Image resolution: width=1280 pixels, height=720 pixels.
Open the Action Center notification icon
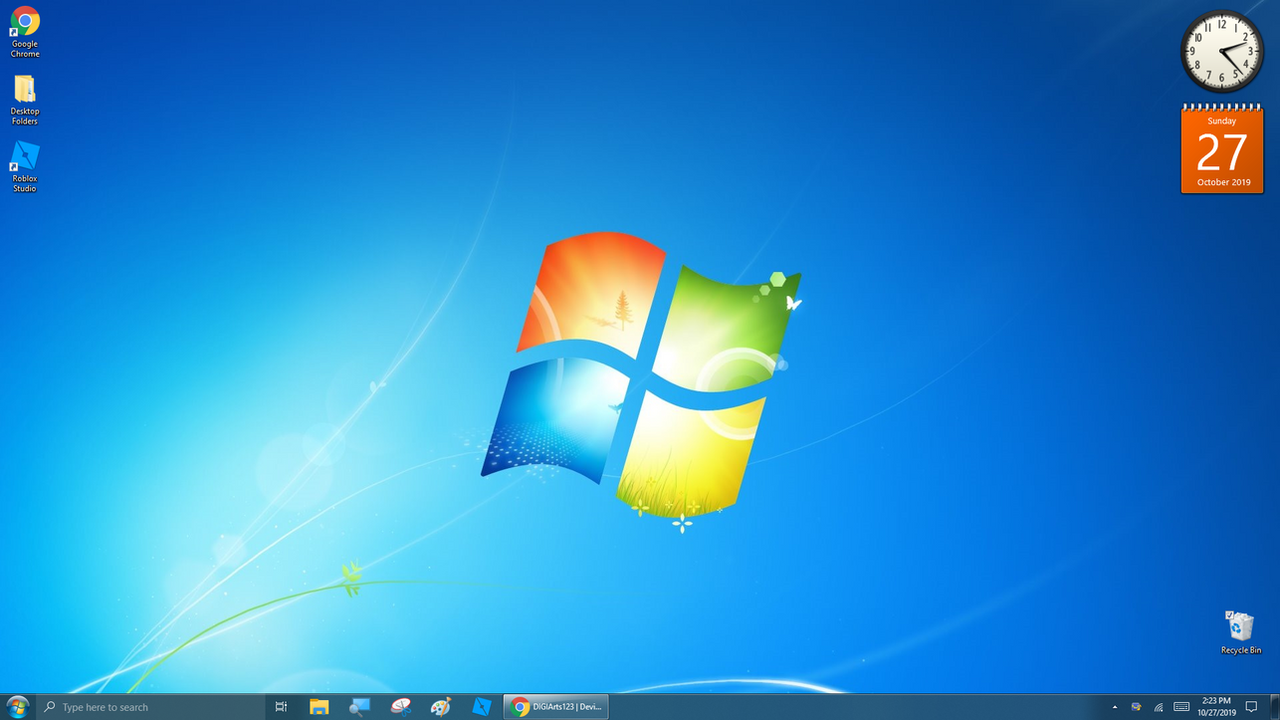point(1251,707)
